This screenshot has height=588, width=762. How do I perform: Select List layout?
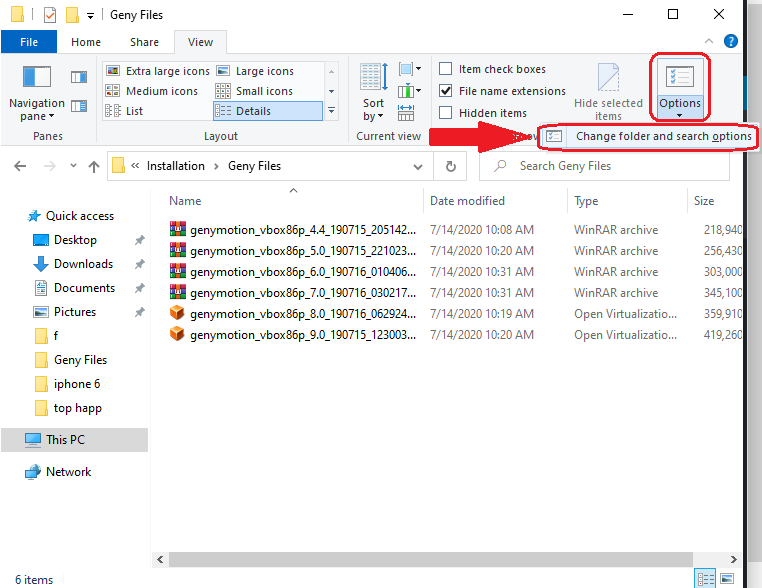click(124, 111)
